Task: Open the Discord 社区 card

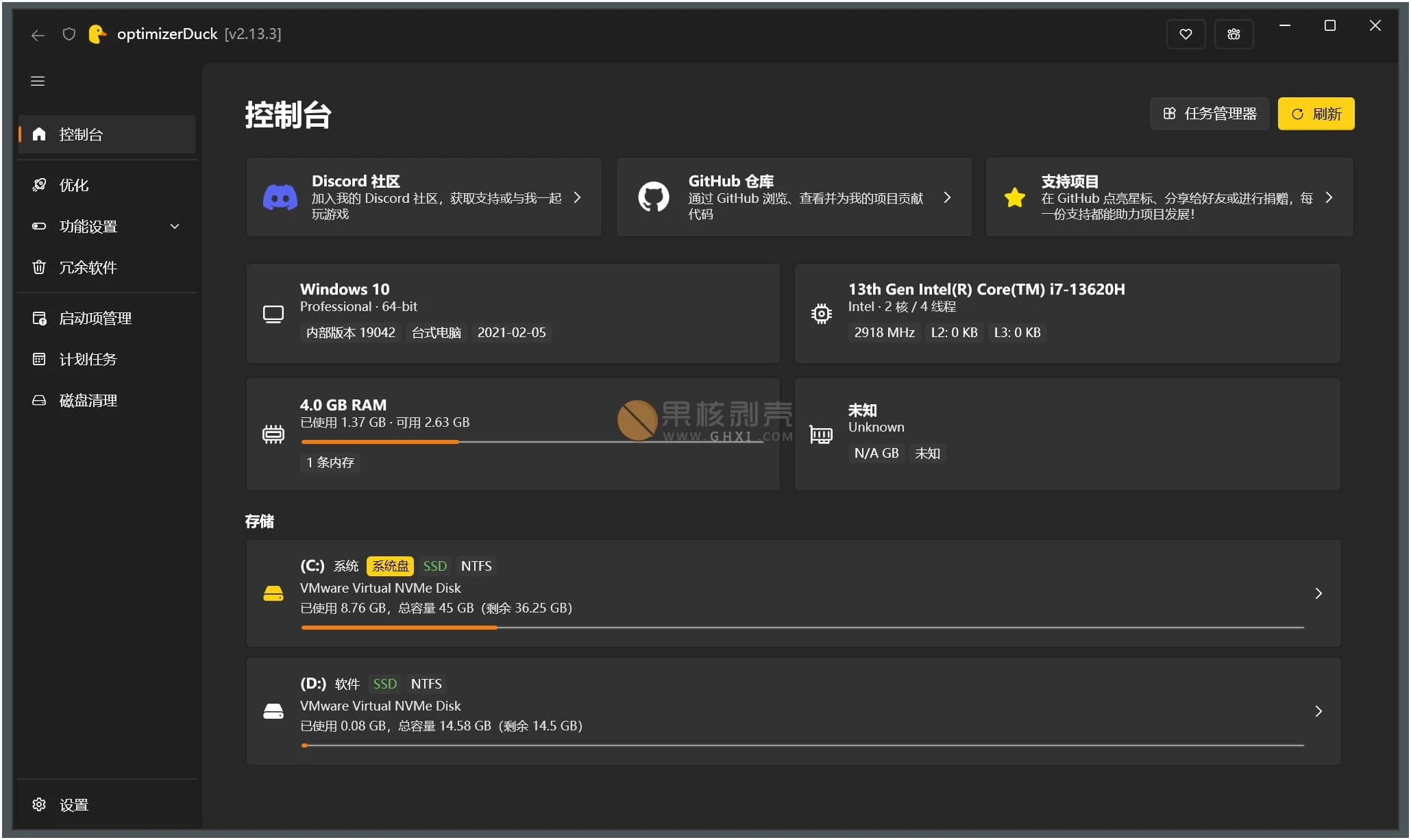Action: coord(424,197)
